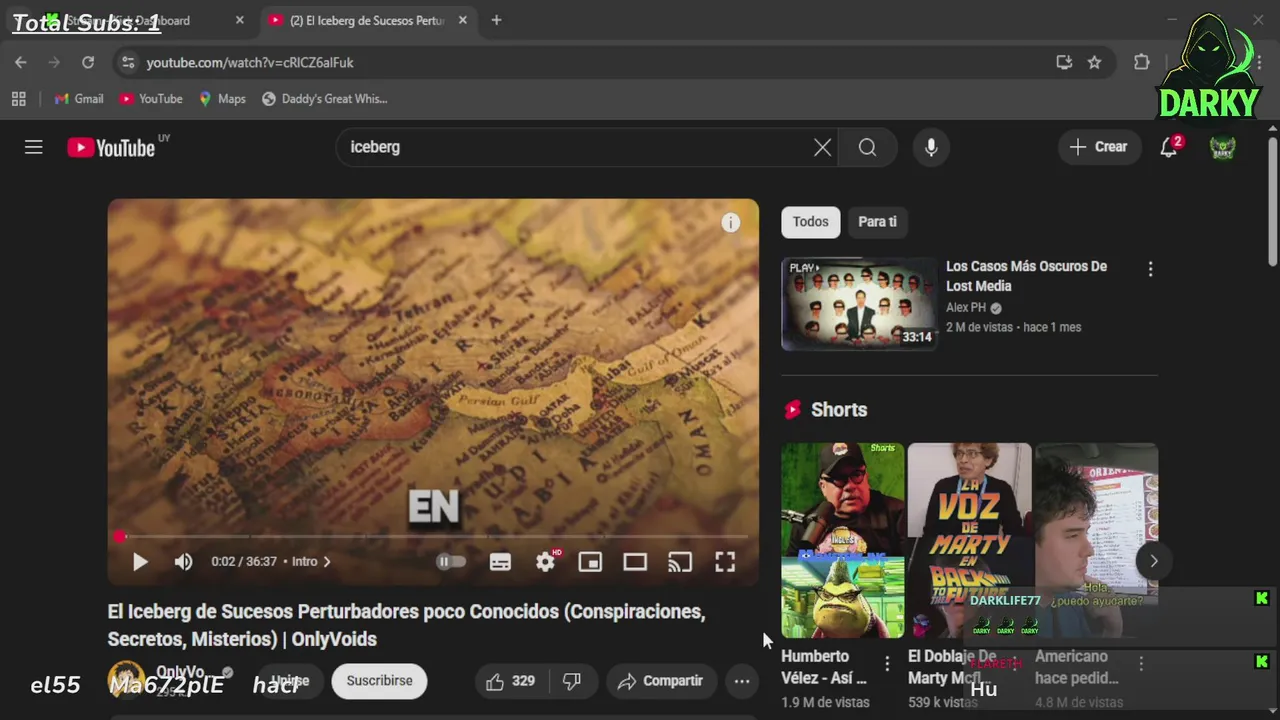Dislike the video
The image size is (1280, 720).
pos(572,681)
